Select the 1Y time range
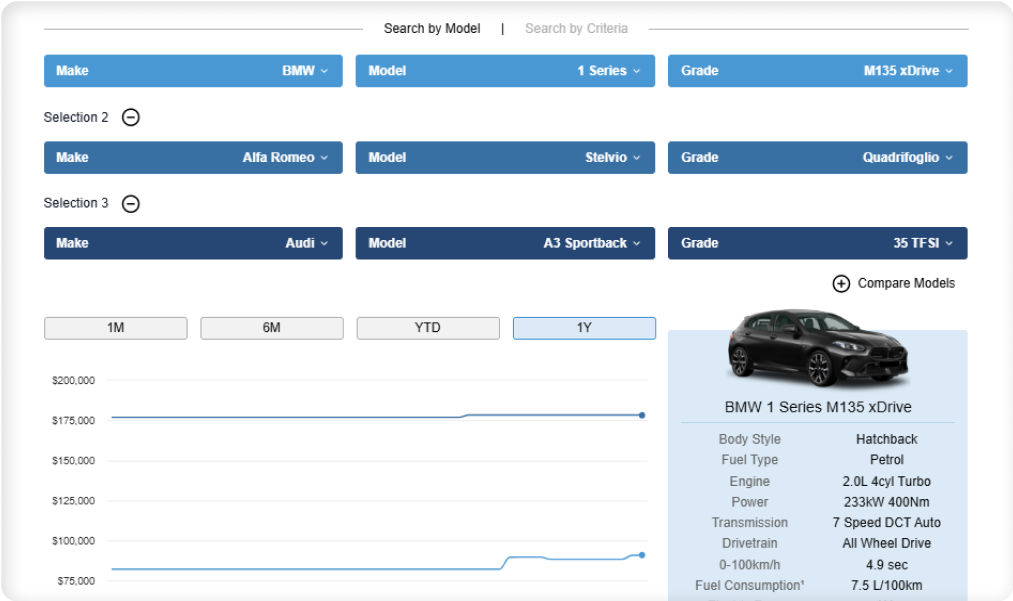Image resolution: width=1013 pixels, height=601 pixels. click(x=584, y=328)
